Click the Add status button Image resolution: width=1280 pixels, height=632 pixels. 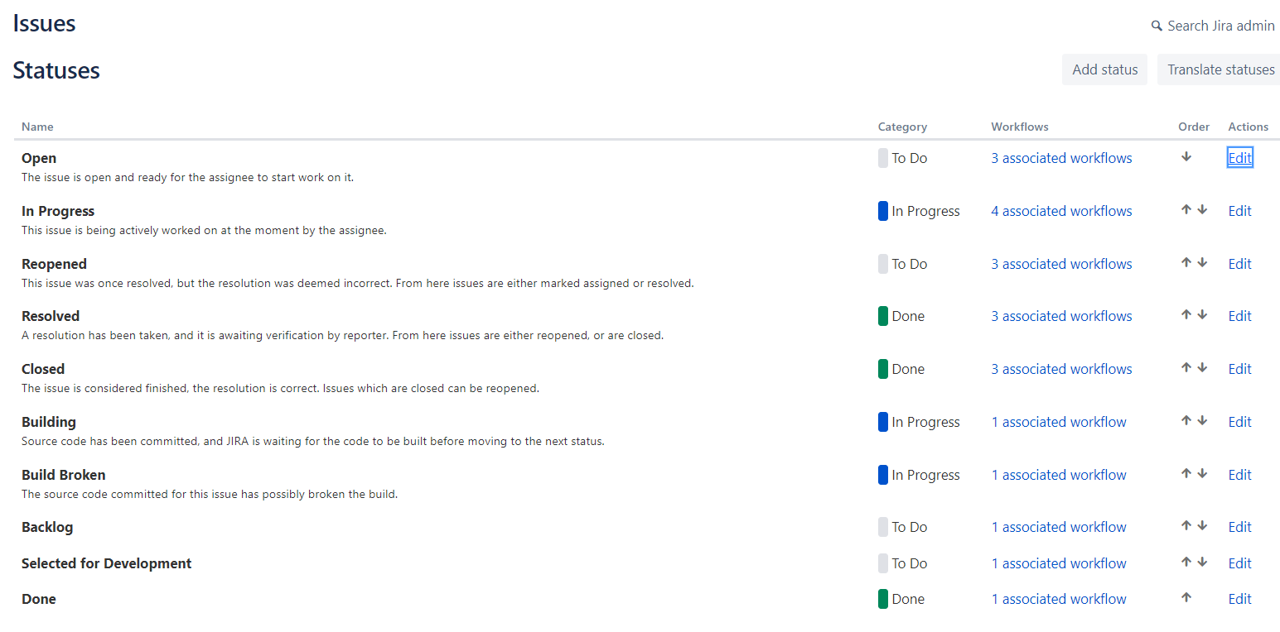point(1104,69)
